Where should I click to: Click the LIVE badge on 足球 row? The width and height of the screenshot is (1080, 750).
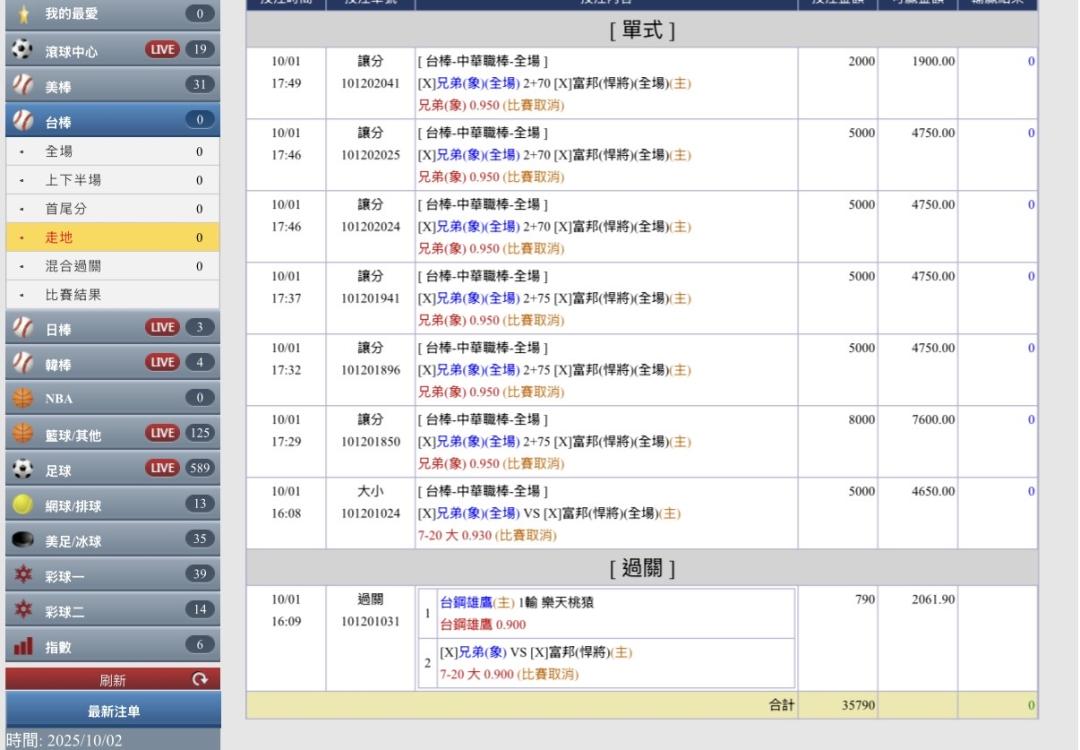[162, 469]
